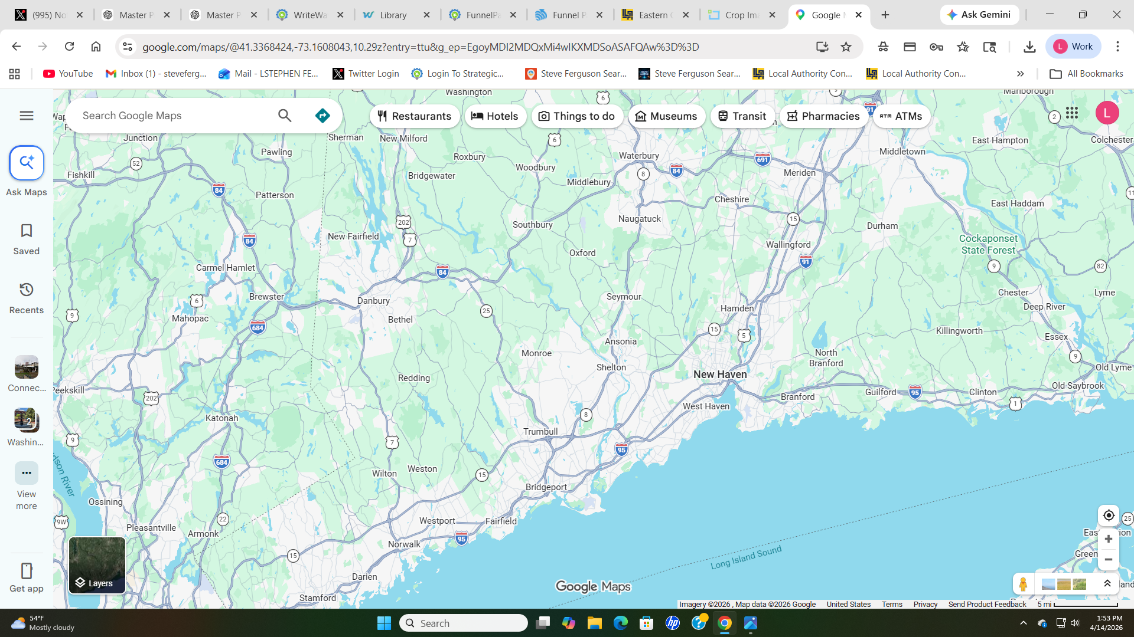Switch to the Library browser tab
1134x637 pixels.
392,15
